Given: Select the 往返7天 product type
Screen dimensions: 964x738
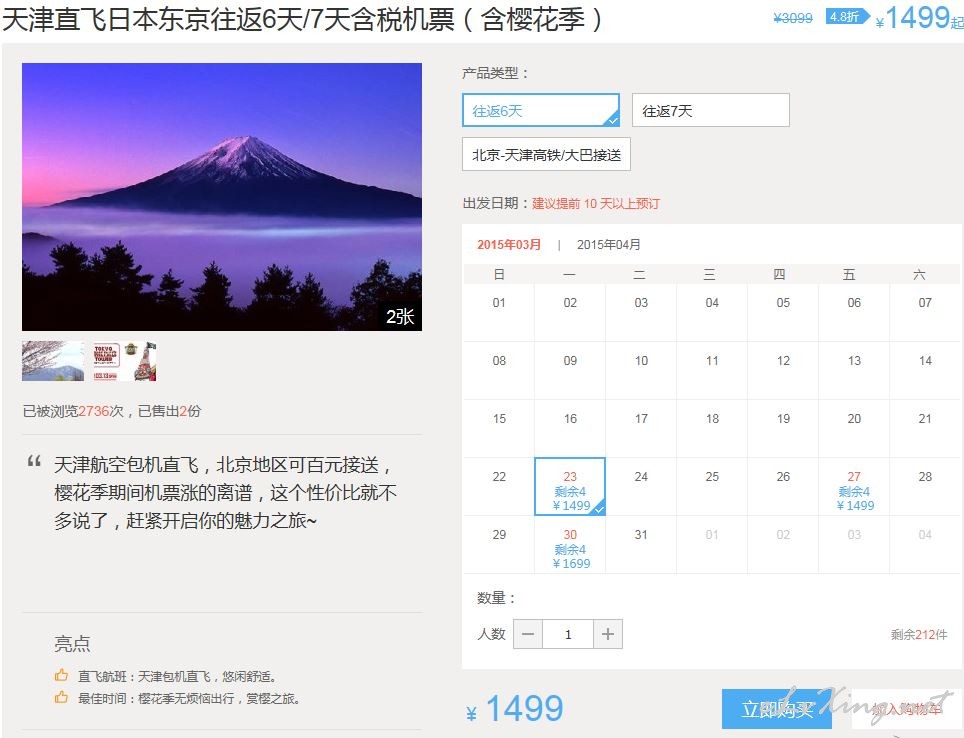Looking at the screenshot, I should pyautogui.click(x=711, y=110).
